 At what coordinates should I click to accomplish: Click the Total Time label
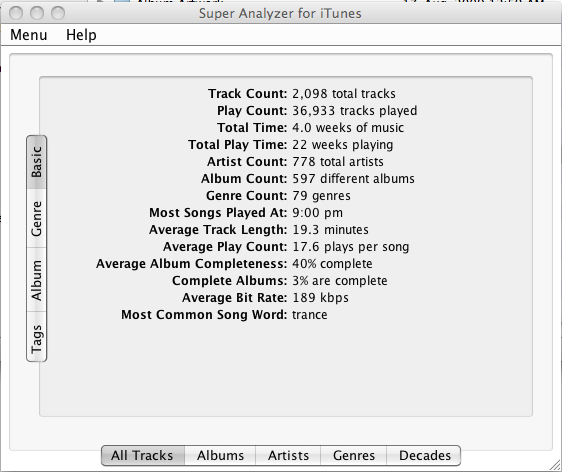coord(252,128)
